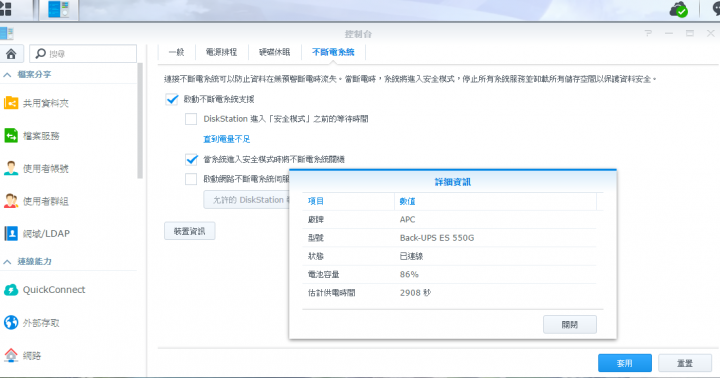Viewport: 720px width, 378px height.
Task: Open 網域/LDAP icon
Action: click(x=11, y=233)
